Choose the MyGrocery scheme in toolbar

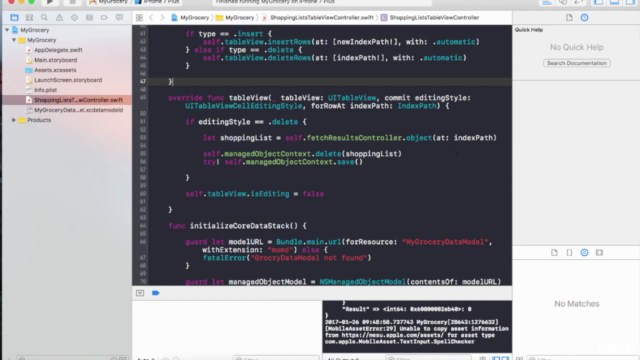point(109,2)
